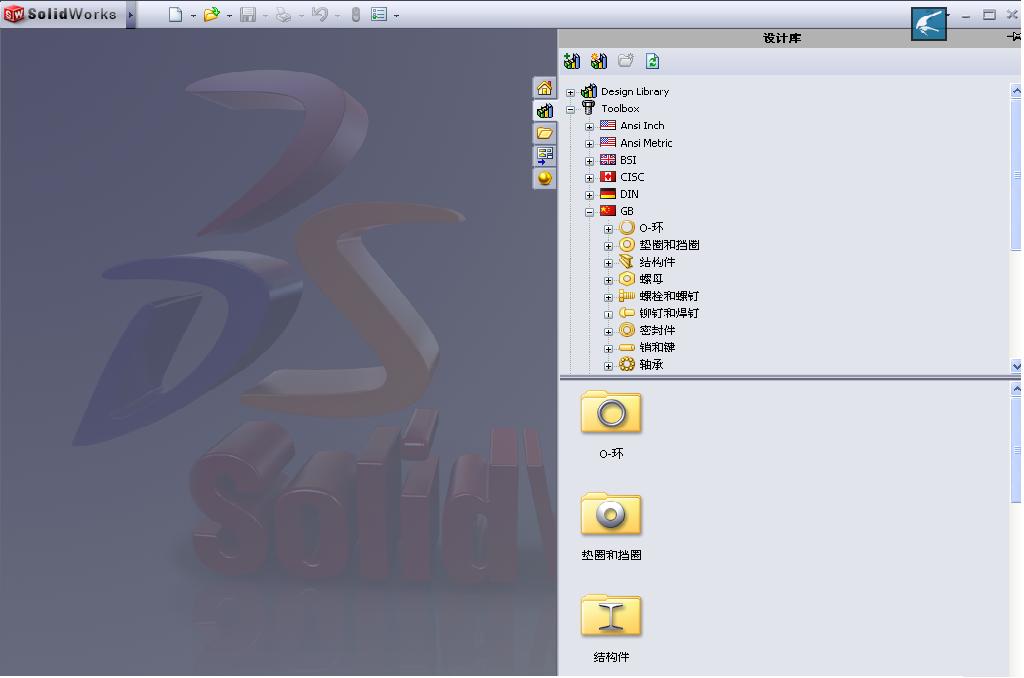Click the Save floppy disk icon
1024x678 pixels.
tap(248, 14)
